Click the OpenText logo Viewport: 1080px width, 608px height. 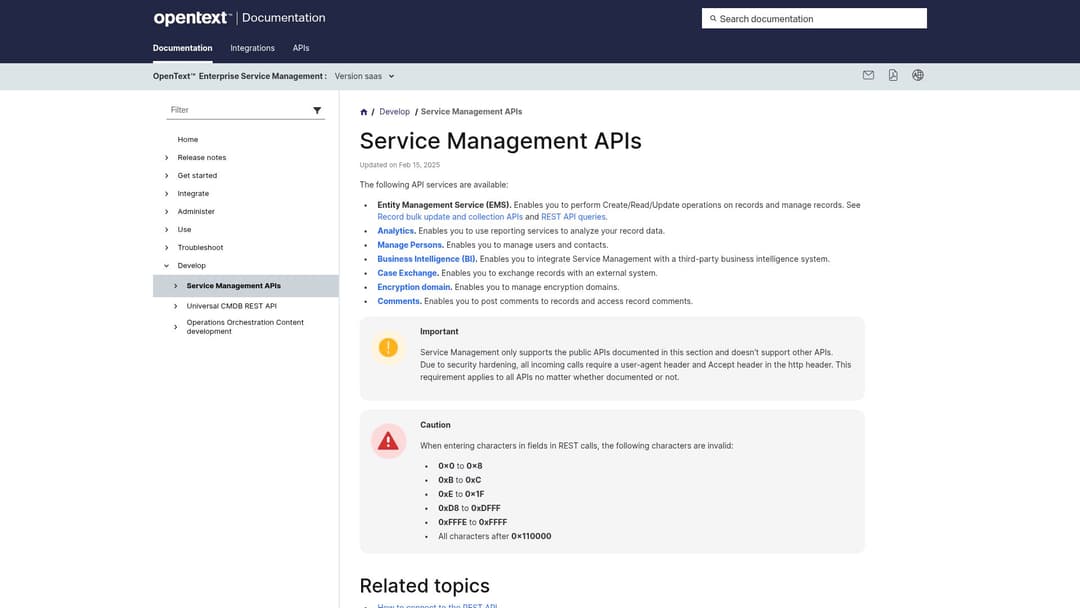(x=192, y=18)
